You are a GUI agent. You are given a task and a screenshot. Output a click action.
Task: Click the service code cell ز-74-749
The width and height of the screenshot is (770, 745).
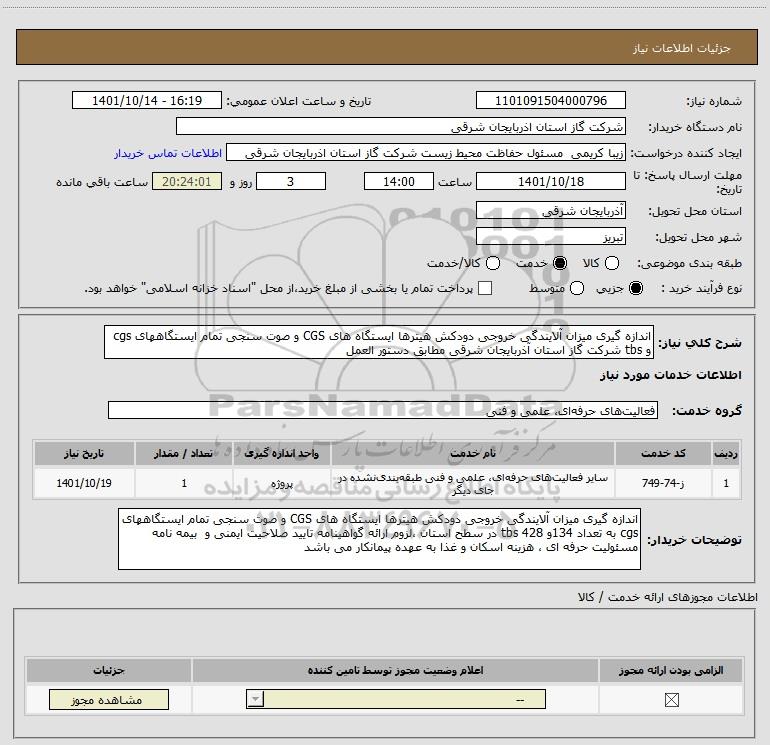tap(663, 483)
